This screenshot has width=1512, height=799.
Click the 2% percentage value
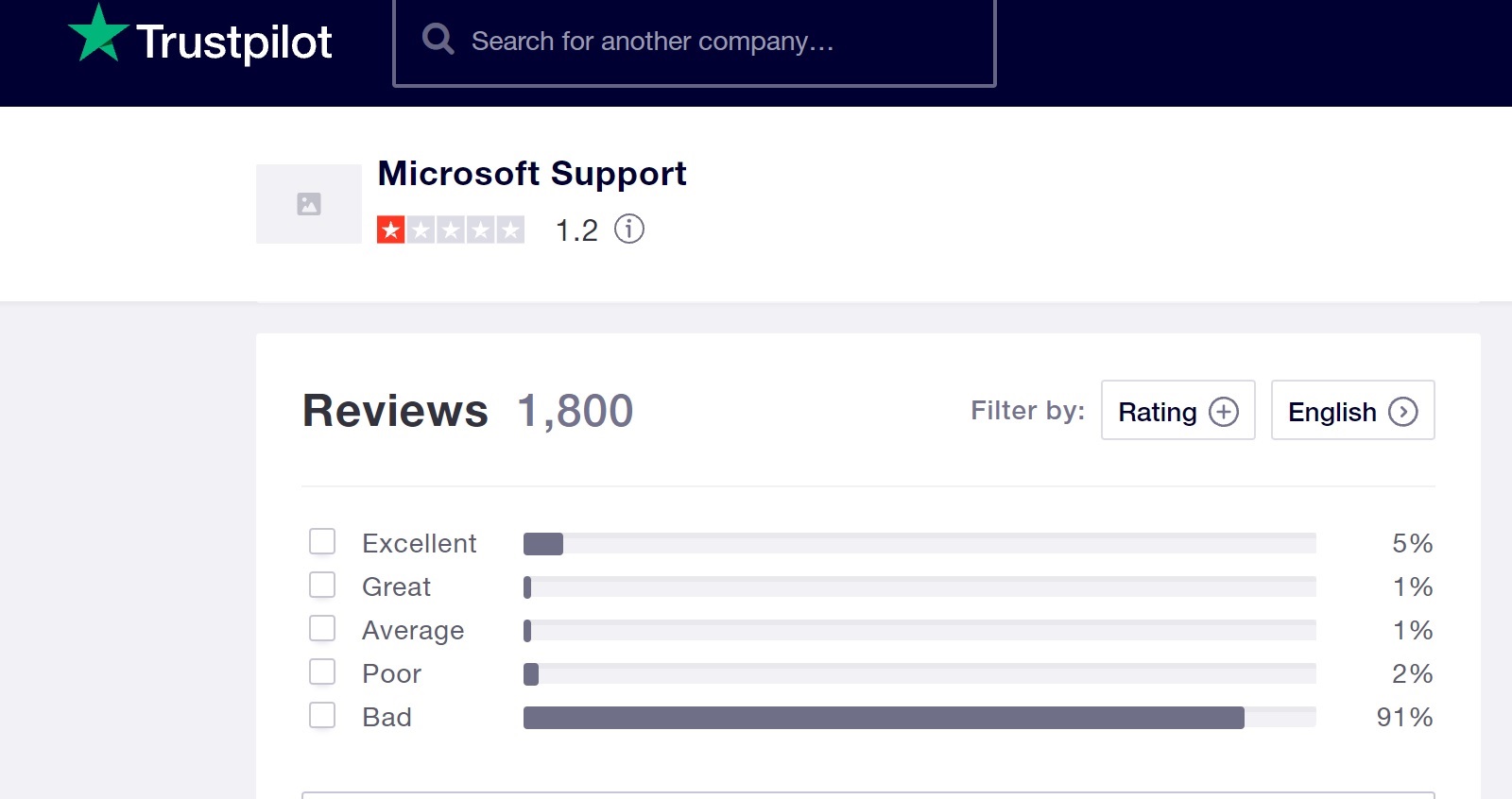tap(1413, 673)
